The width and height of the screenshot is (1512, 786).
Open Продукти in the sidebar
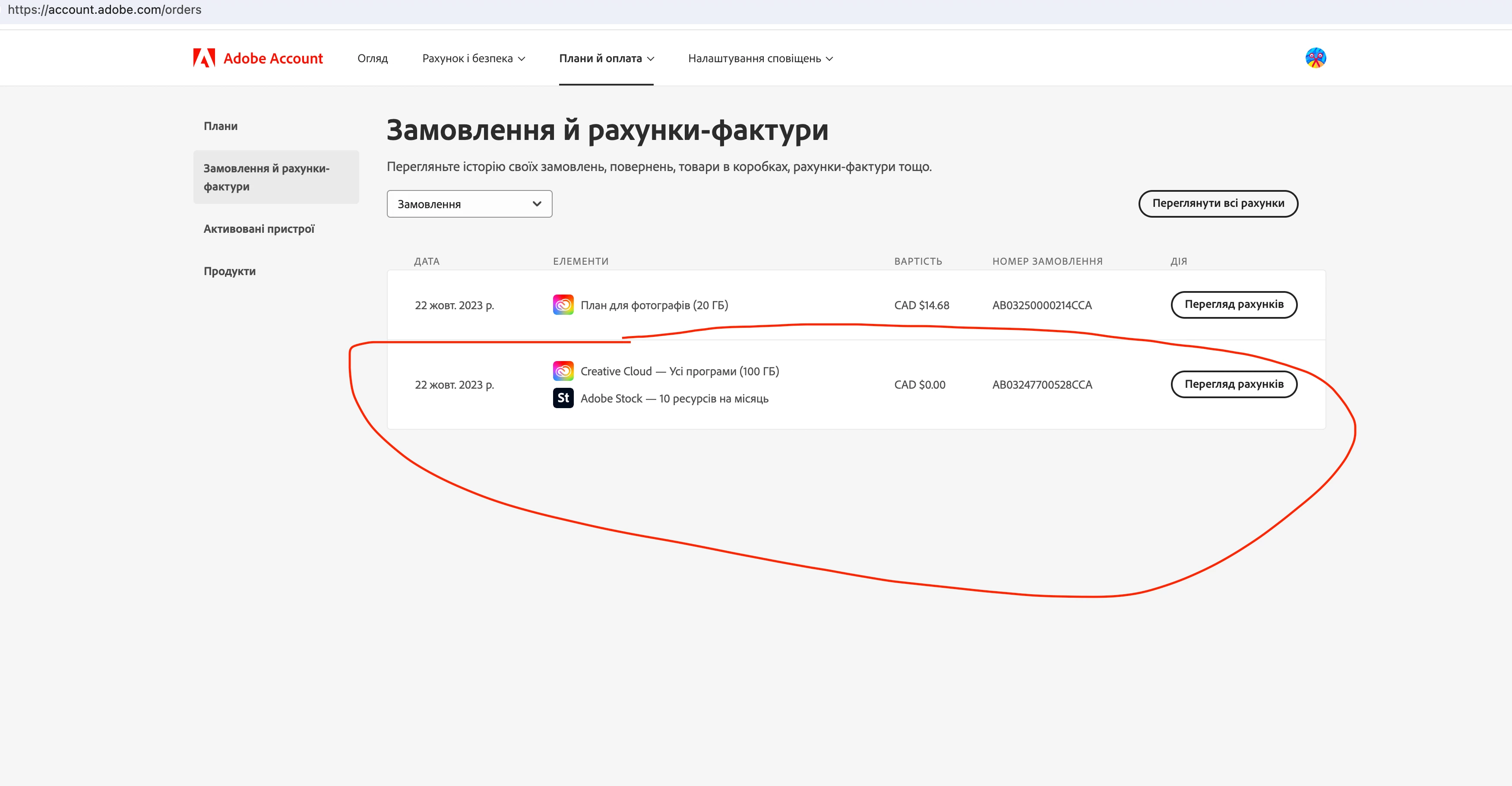pos(230,271)
